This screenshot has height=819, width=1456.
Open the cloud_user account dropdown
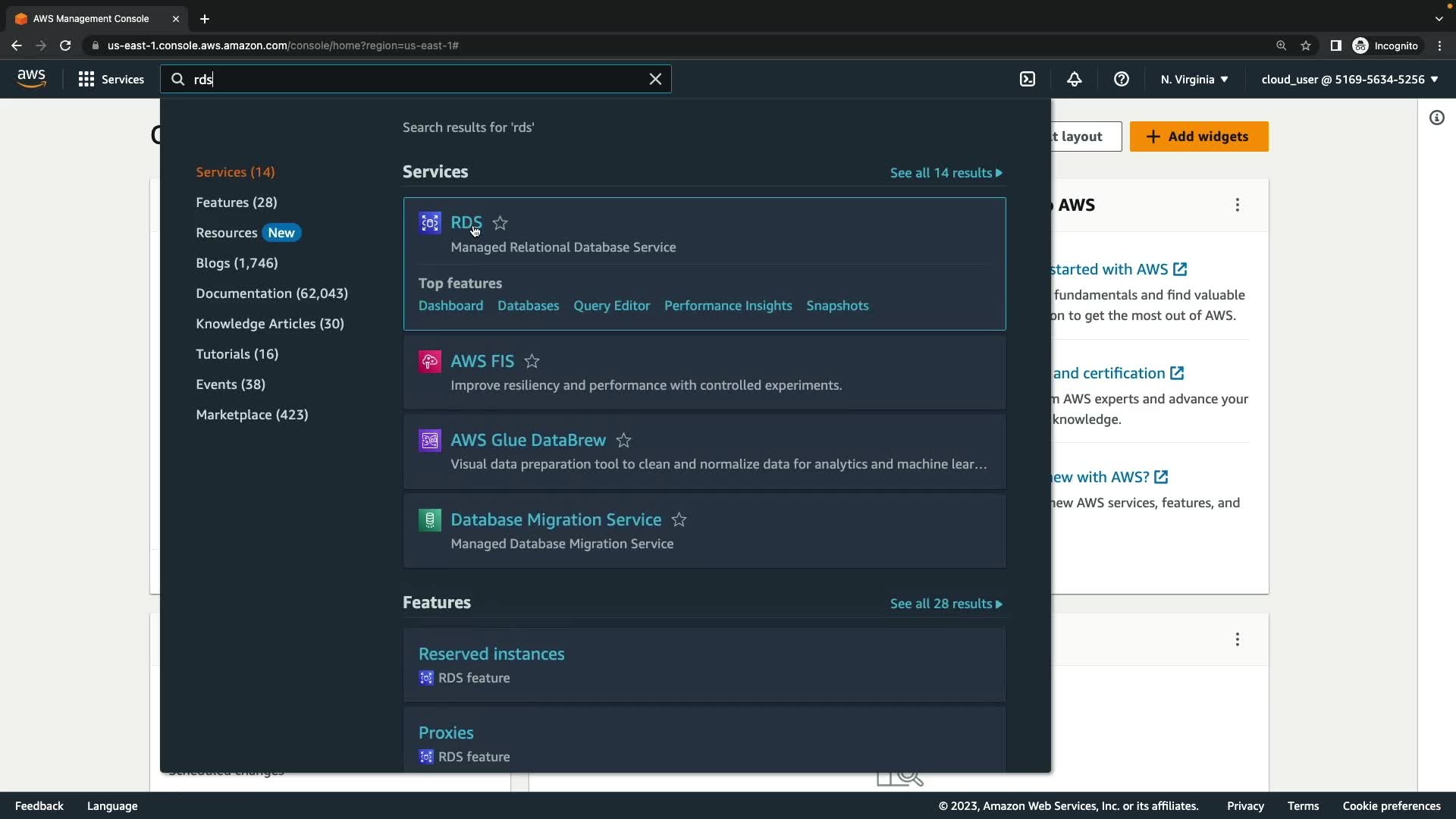pos(1349,79)
